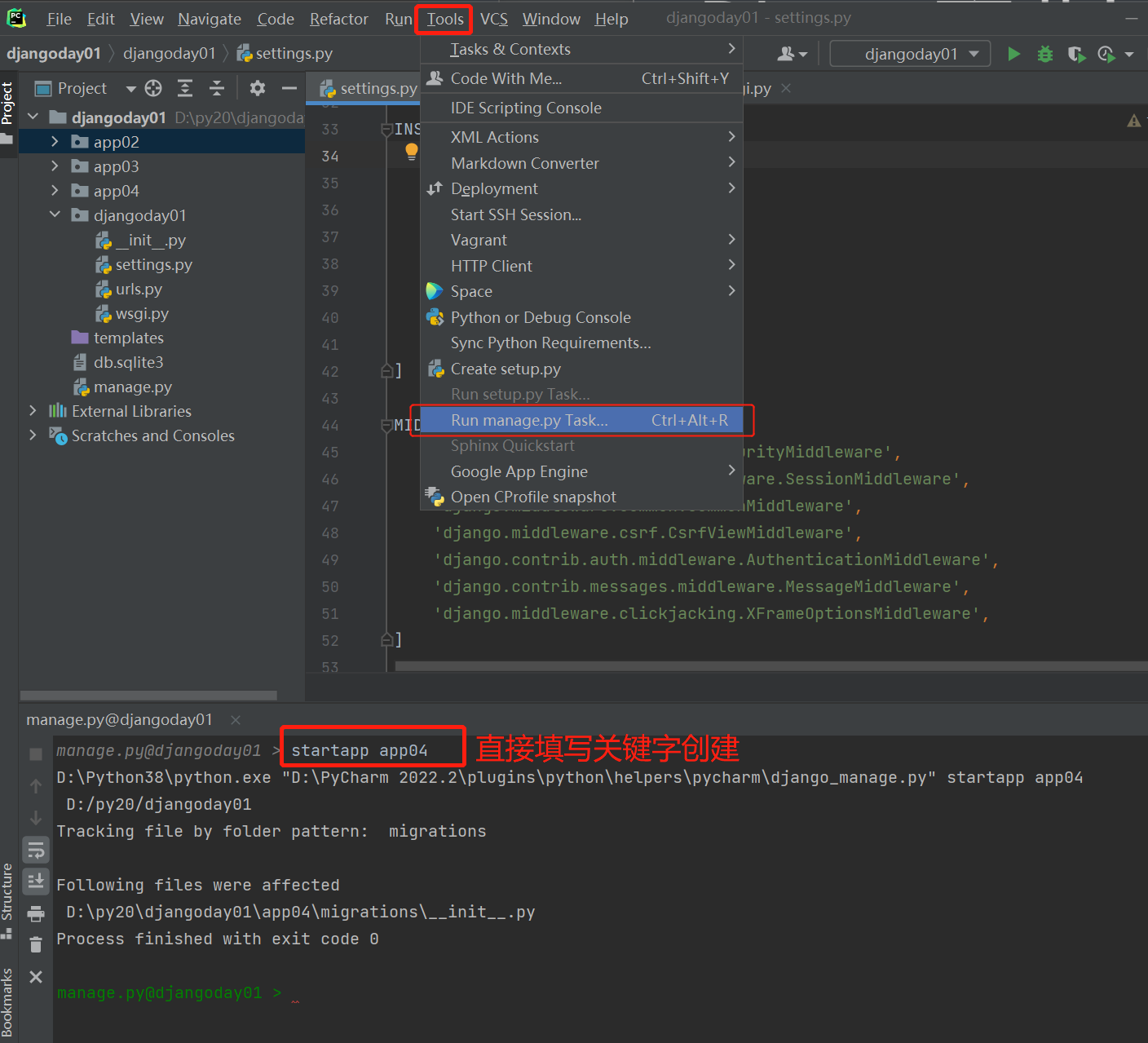Select opened file via target icon in Project panel
The image size is (1148, 1043).
tap(153, 88)
